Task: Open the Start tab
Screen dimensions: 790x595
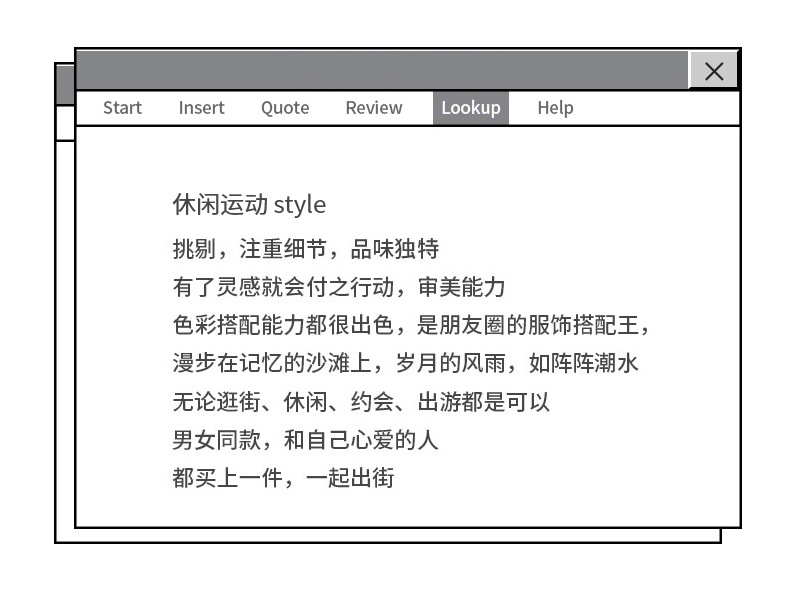Action: (x=122, y=108)
